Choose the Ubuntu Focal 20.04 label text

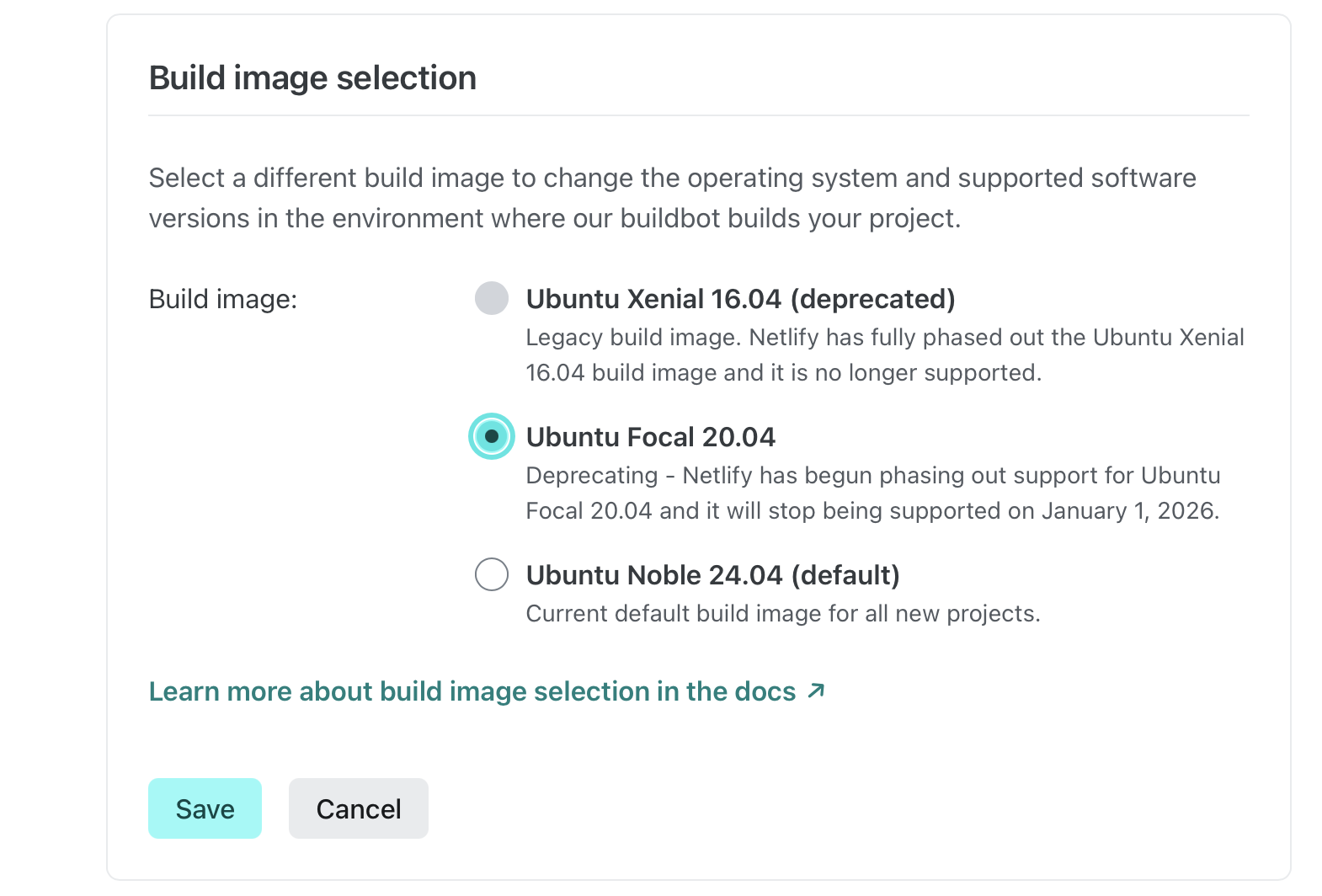(x=651, y=437)
